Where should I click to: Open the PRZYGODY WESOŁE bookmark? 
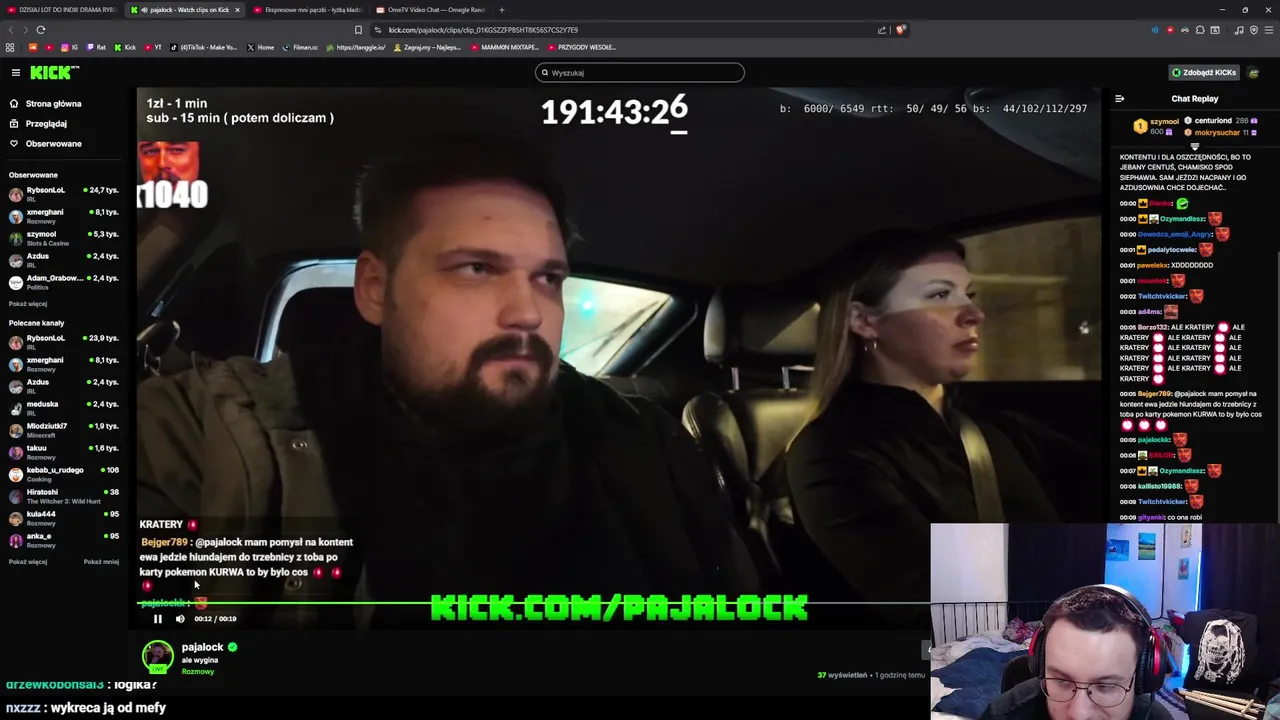point(582,47)
